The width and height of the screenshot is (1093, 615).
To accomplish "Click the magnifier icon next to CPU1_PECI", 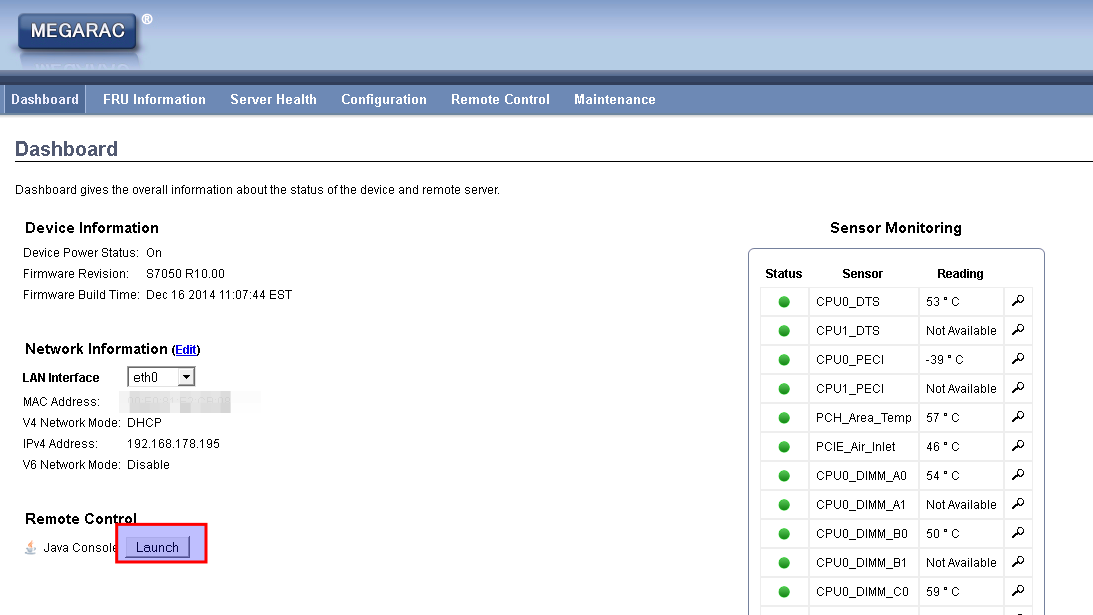I will click(1019, 388).
